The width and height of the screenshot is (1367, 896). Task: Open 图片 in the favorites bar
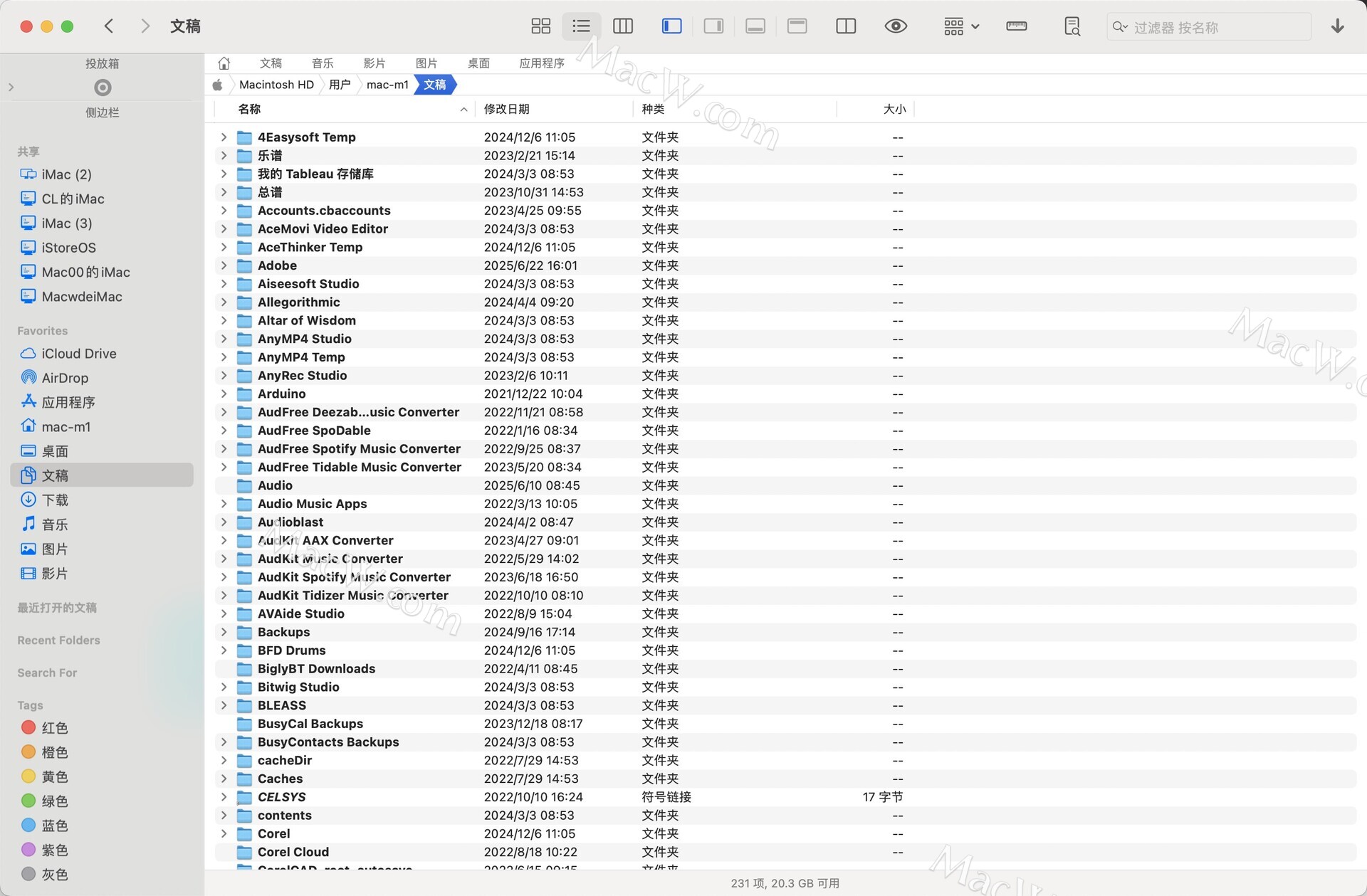426,63
